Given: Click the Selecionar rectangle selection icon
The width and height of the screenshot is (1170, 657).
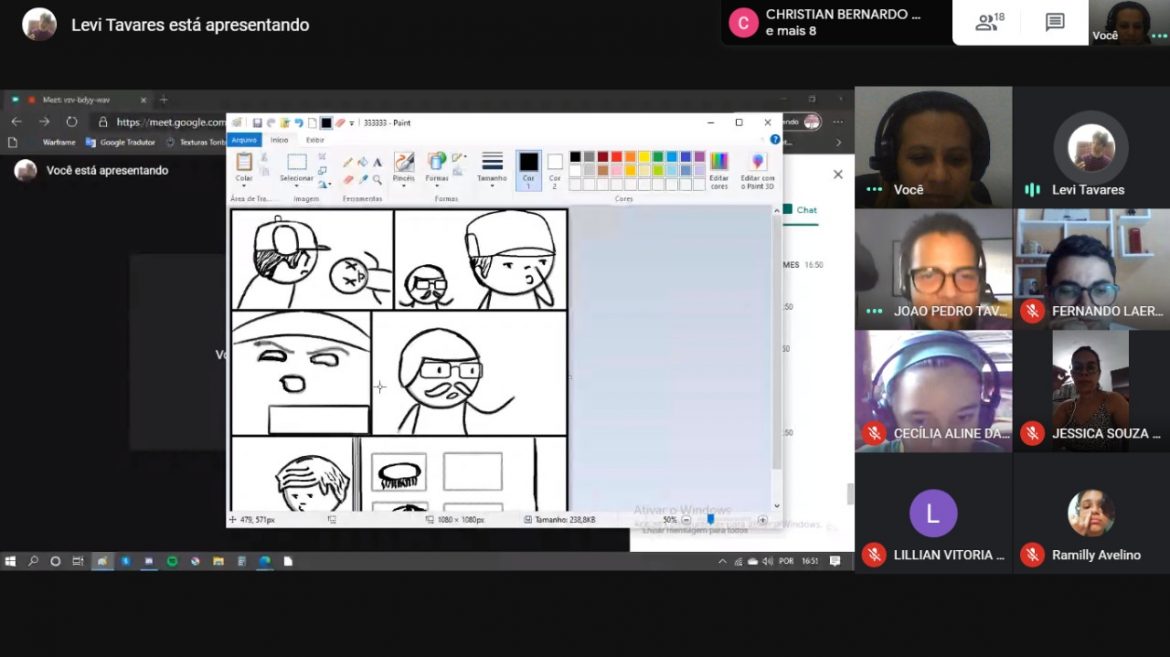Looking at the screenshot, I should [x=297, y=162].
